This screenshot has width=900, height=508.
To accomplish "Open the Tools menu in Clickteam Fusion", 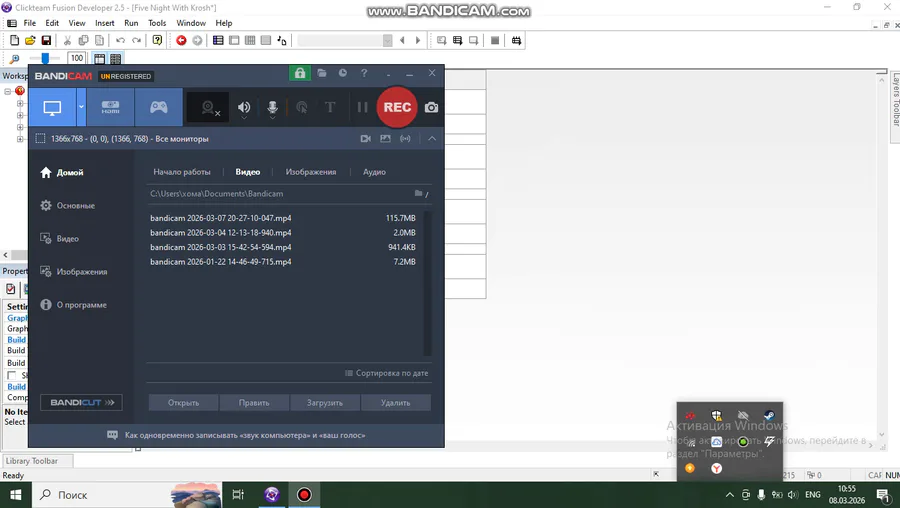I will click(157, 23).
